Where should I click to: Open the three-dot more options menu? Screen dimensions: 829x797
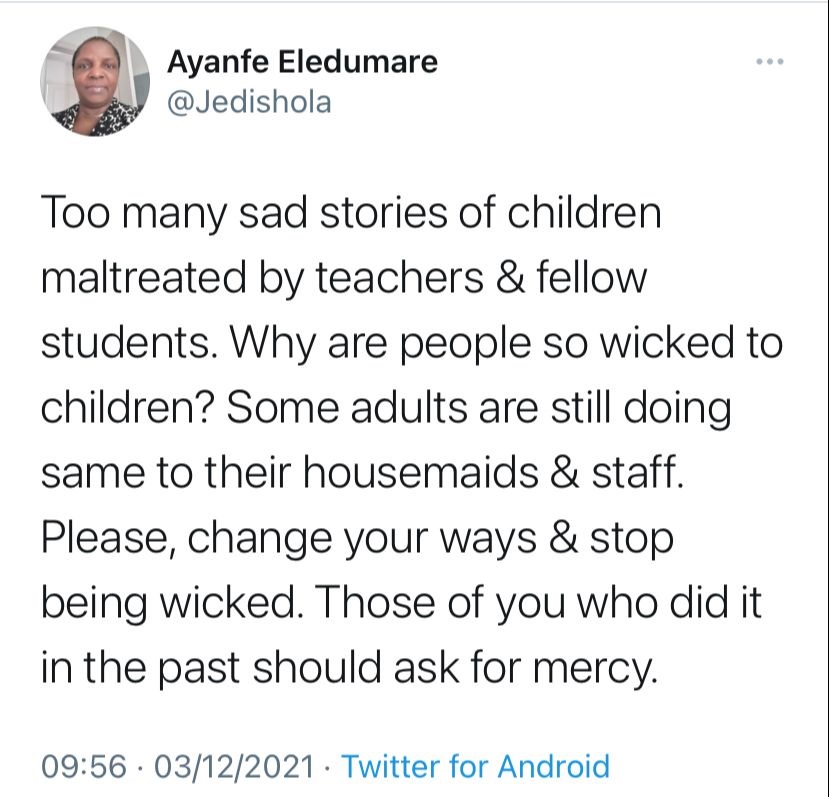coord(768,62)
